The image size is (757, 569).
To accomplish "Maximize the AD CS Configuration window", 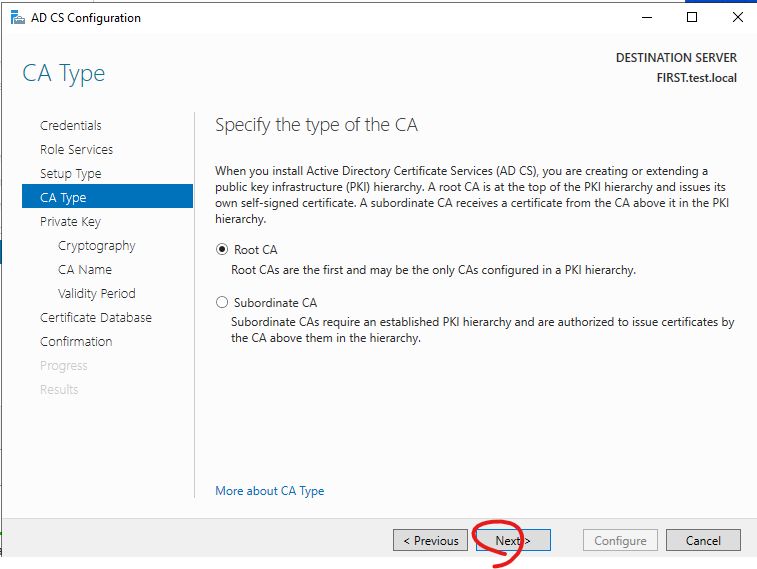I will point(692,17).
